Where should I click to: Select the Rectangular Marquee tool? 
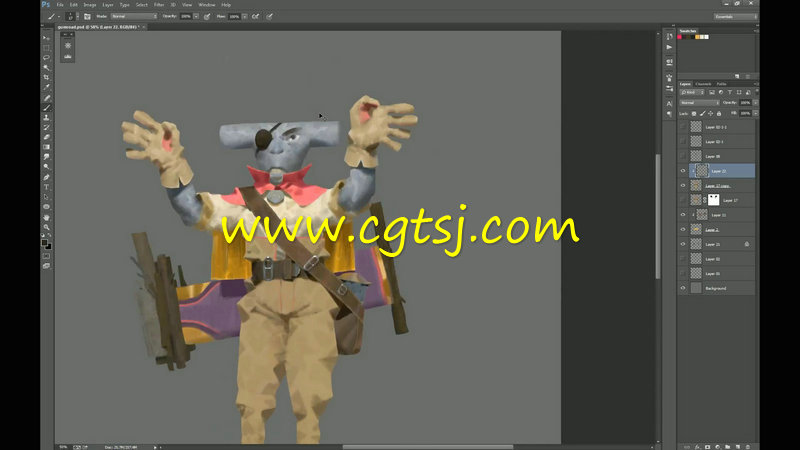46,48
